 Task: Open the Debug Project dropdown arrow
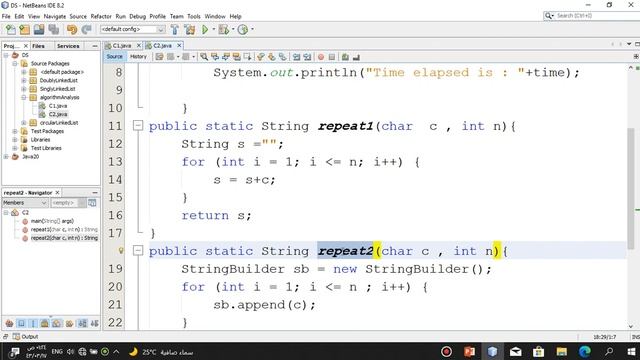pyautogui.click(x=233, y=29)
